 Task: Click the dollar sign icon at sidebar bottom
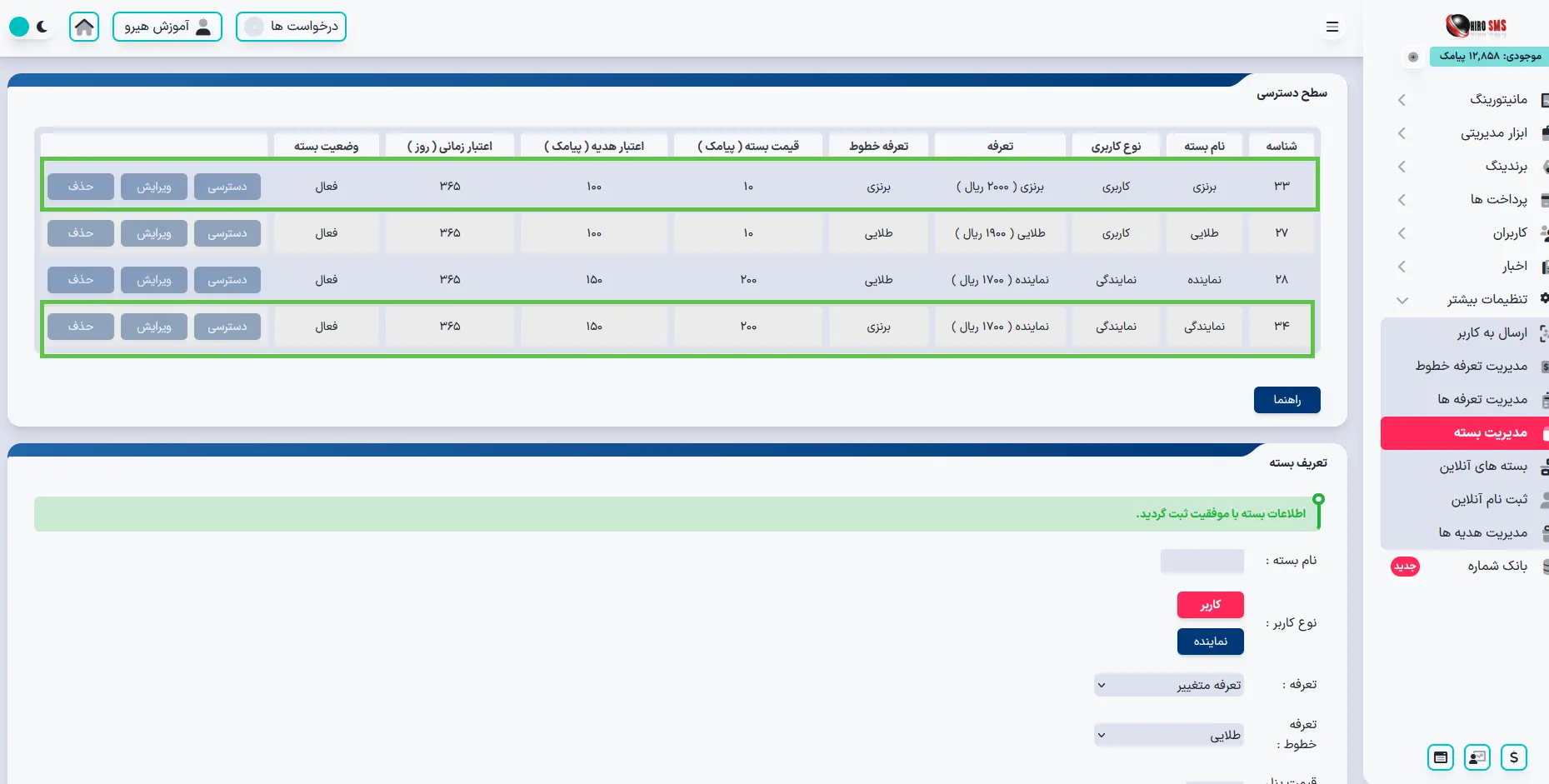[1513, 757]
